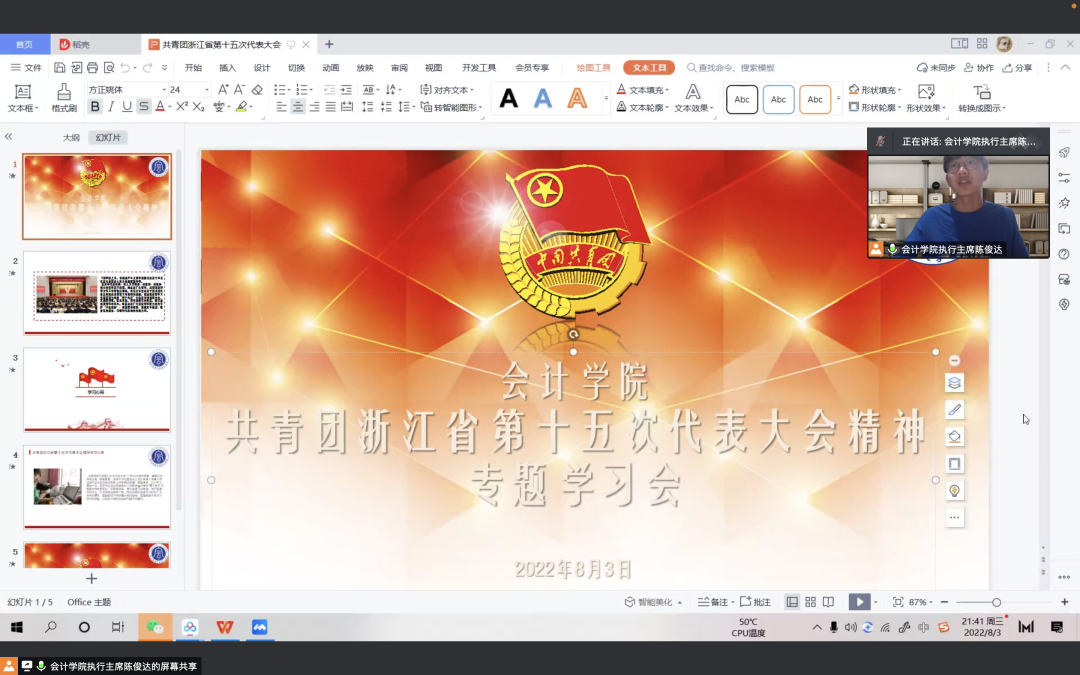Click the brush style icon in floating toolbar
This screenshot has width=1080, height=675.
[954, 409]
